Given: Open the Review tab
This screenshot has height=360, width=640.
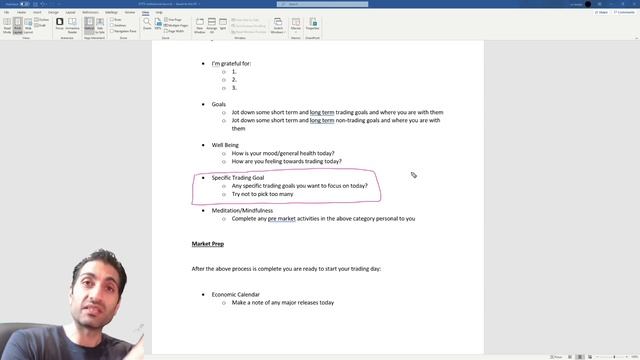Looking at the screenshot, I should pos(130,13).
